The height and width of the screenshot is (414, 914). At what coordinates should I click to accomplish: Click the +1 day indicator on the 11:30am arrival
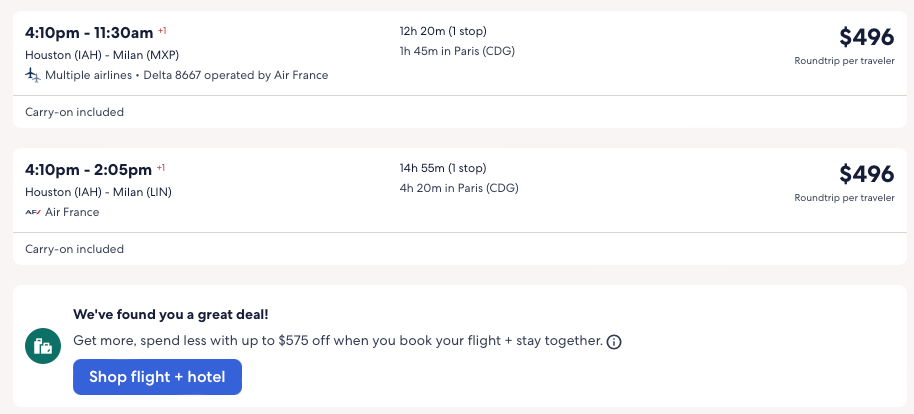pos(162,30)
